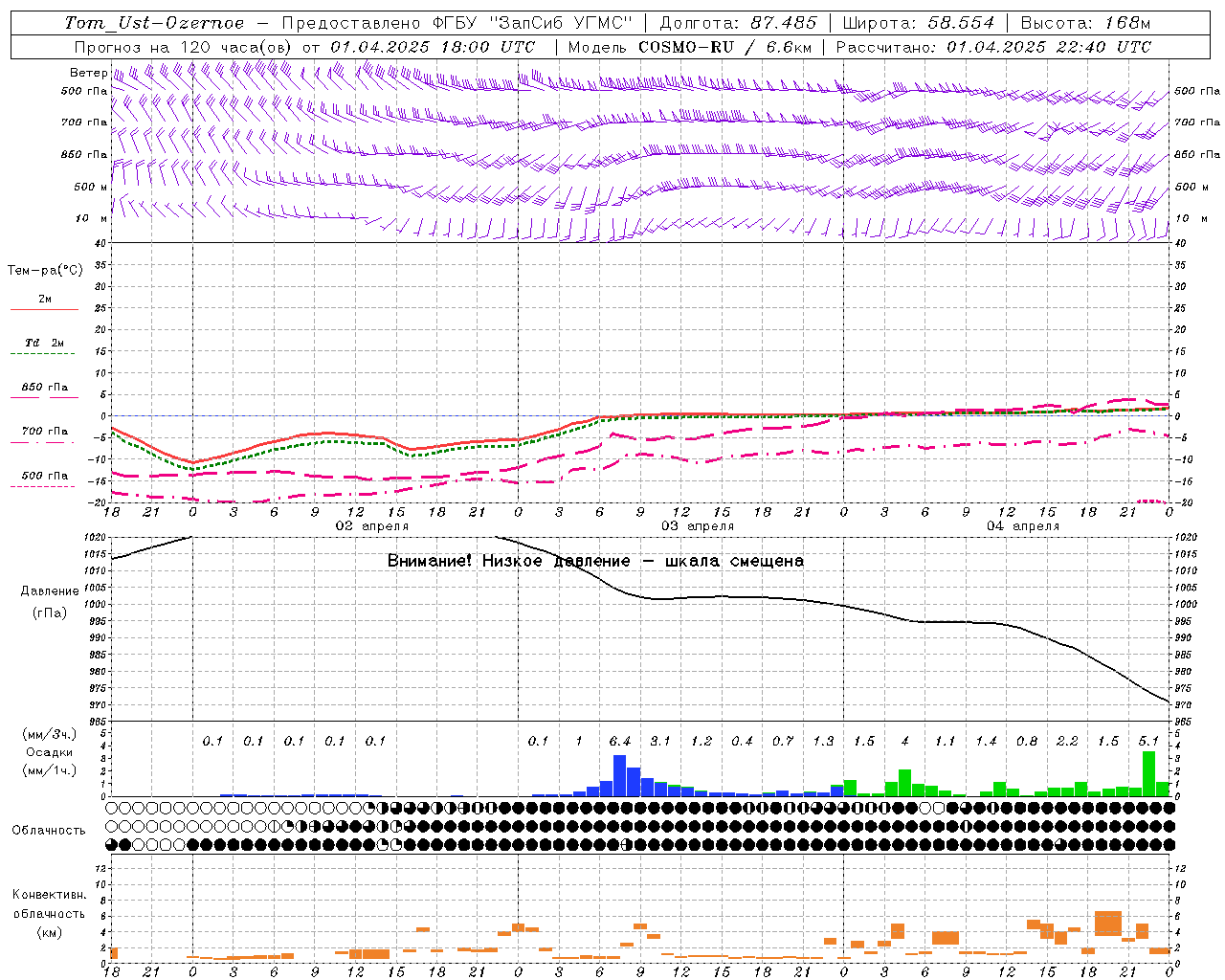
Task: Click the station title Tom_Ust-Ozernoe
Action: click(154, 23)
